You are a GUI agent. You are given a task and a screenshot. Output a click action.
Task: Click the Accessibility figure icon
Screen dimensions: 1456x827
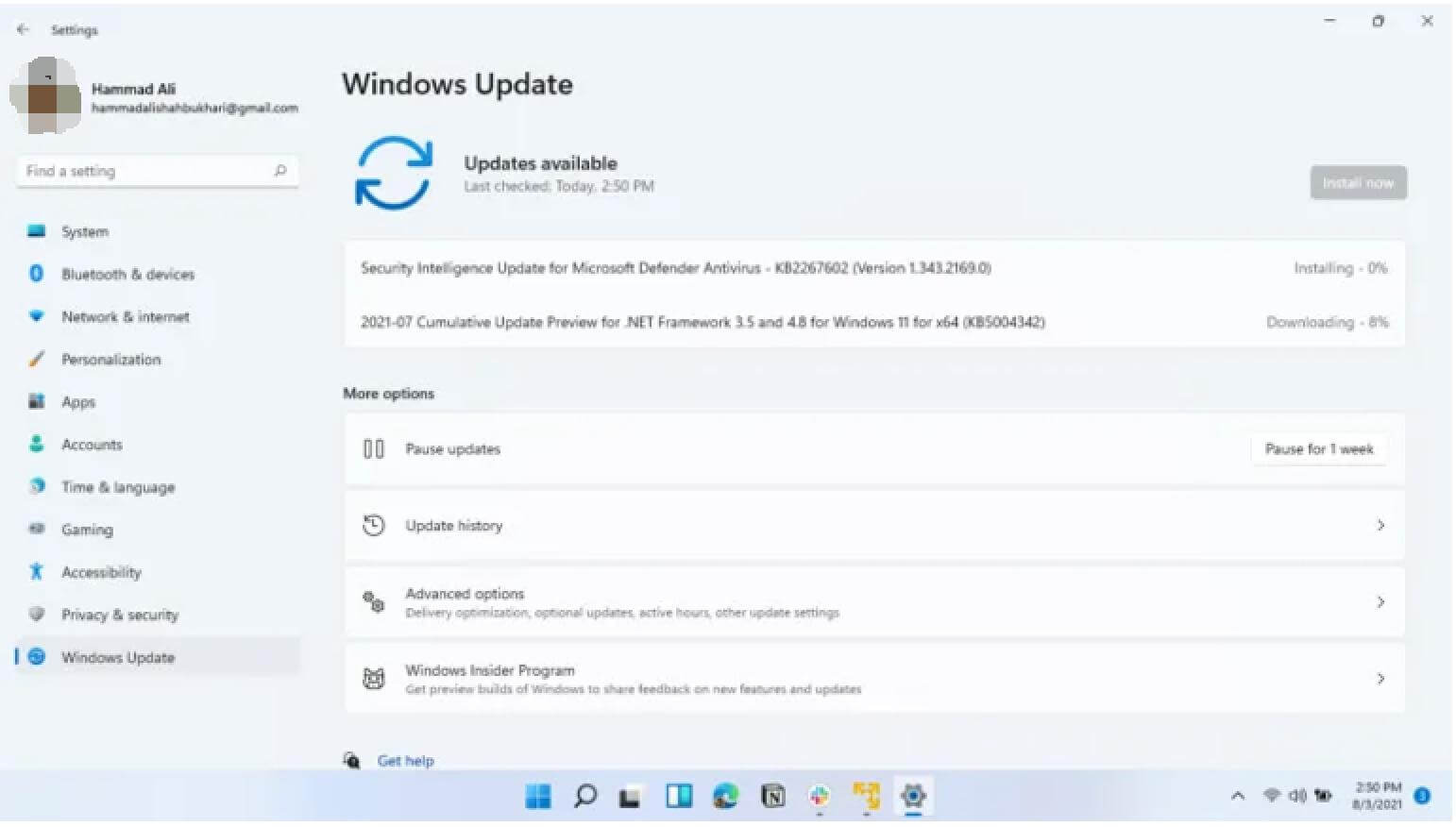(x=36, y=571)
